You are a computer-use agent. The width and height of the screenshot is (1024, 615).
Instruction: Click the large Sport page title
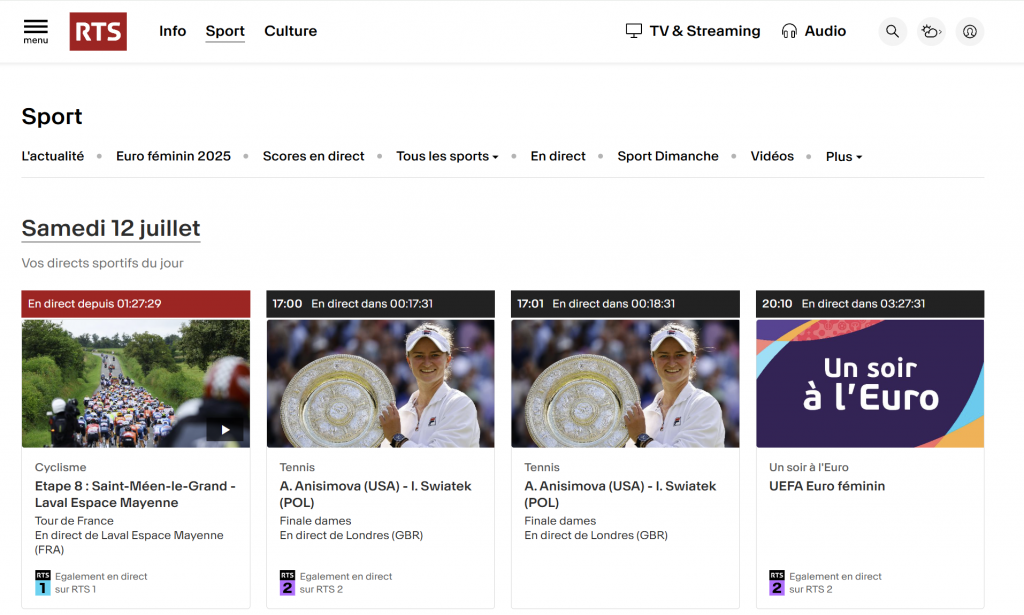[x=52, y=116]
